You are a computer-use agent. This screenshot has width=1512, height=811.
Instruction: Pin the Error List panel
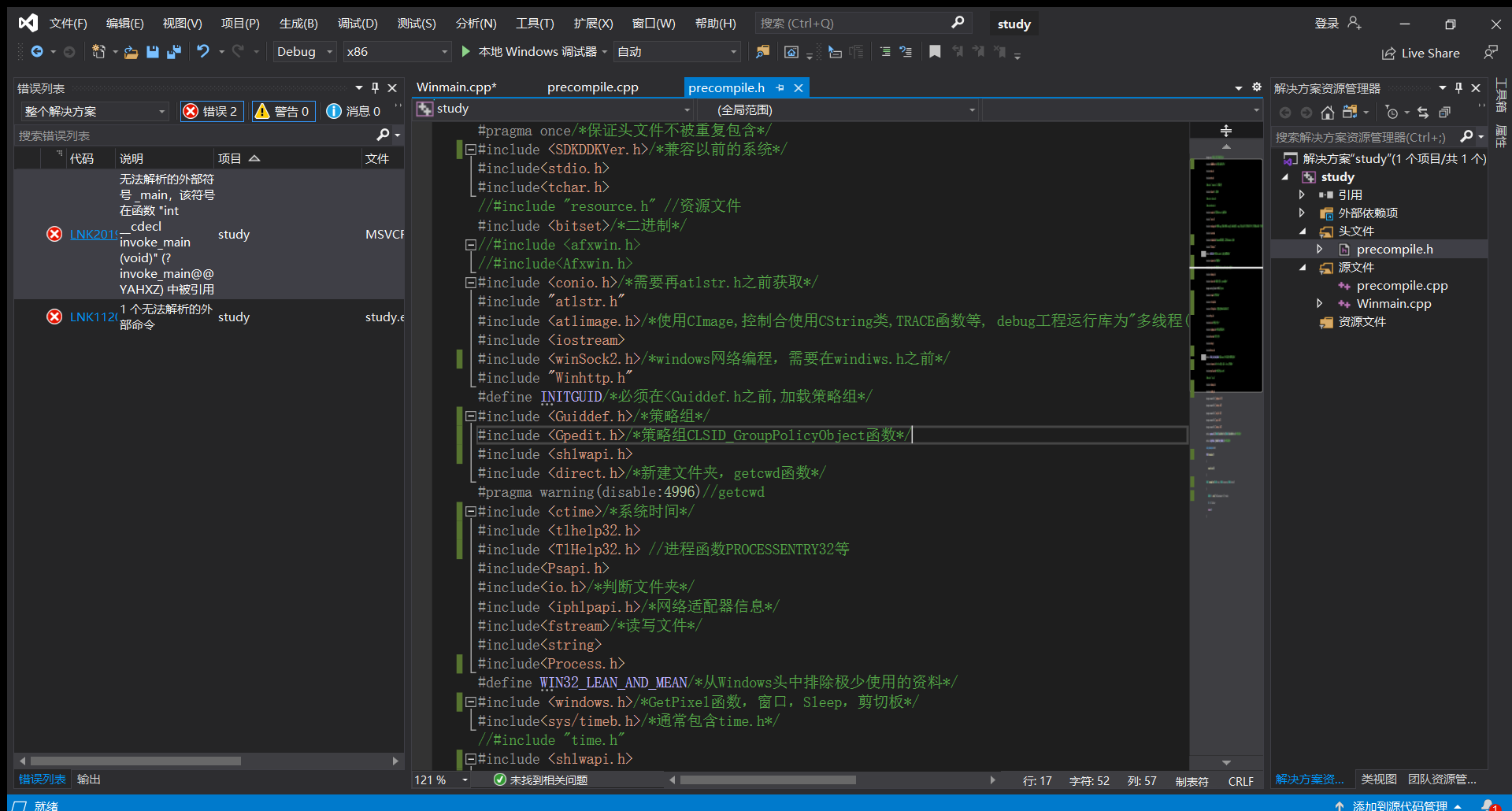tap(376, 87)
